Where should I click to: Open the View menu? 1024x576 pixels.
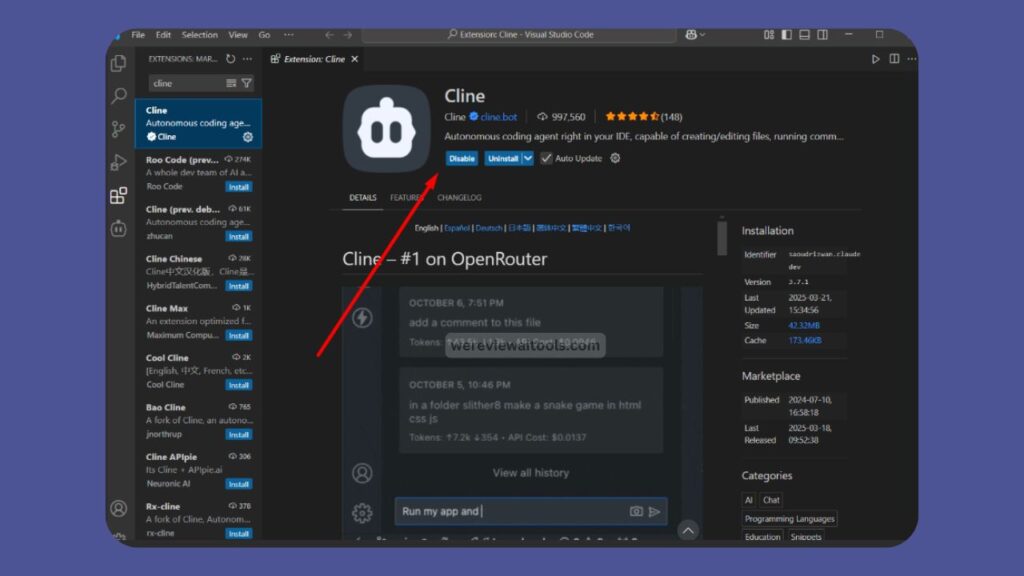(238, 35)
